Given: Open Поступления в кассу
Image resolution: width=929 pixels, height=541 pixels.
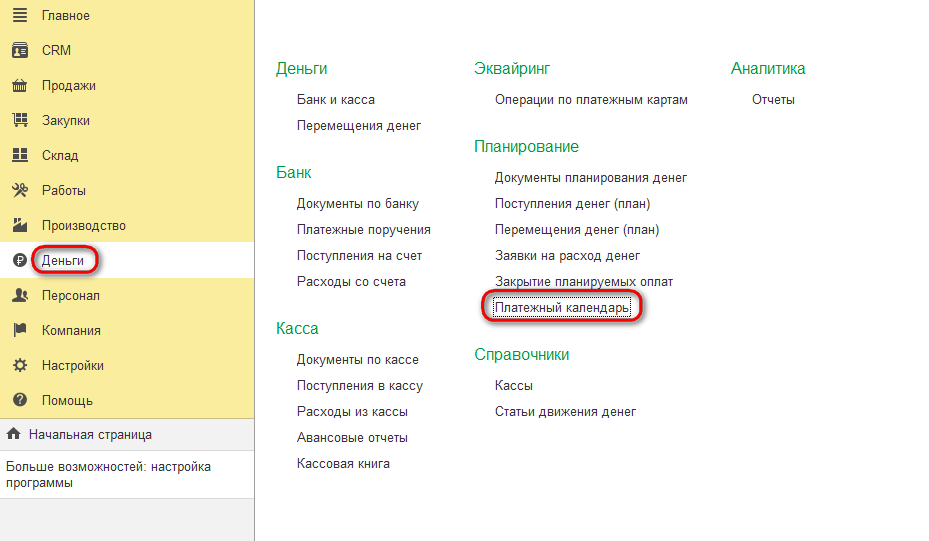Looking at the screenshot, I should click(x=360, y=386).
